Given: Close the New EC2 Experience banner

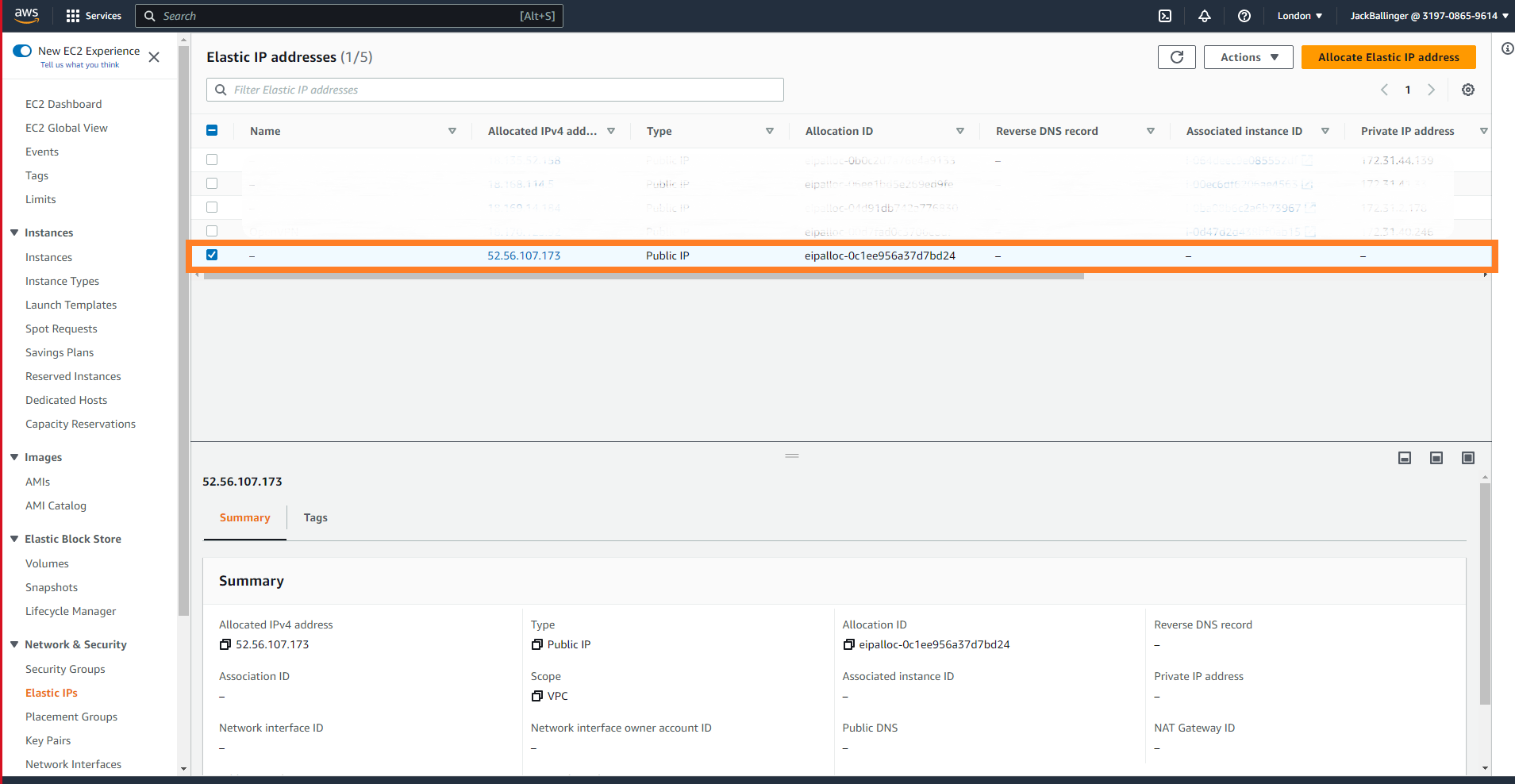Looking at the screenshot, I should 154,57.
